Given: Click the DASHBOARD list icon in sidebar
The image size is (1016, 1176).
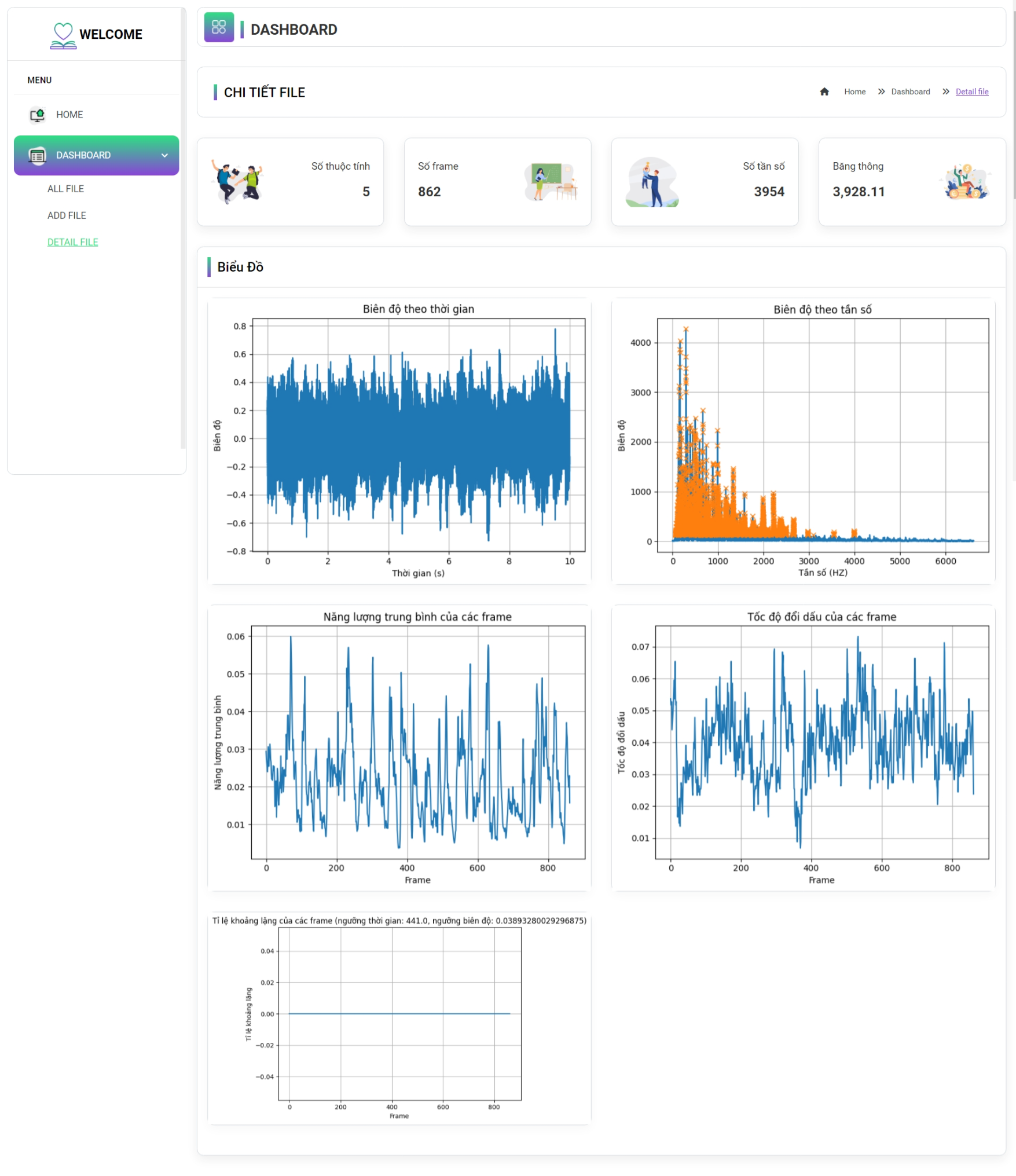Looking at the screenshot, I should (x=38, y=155).
